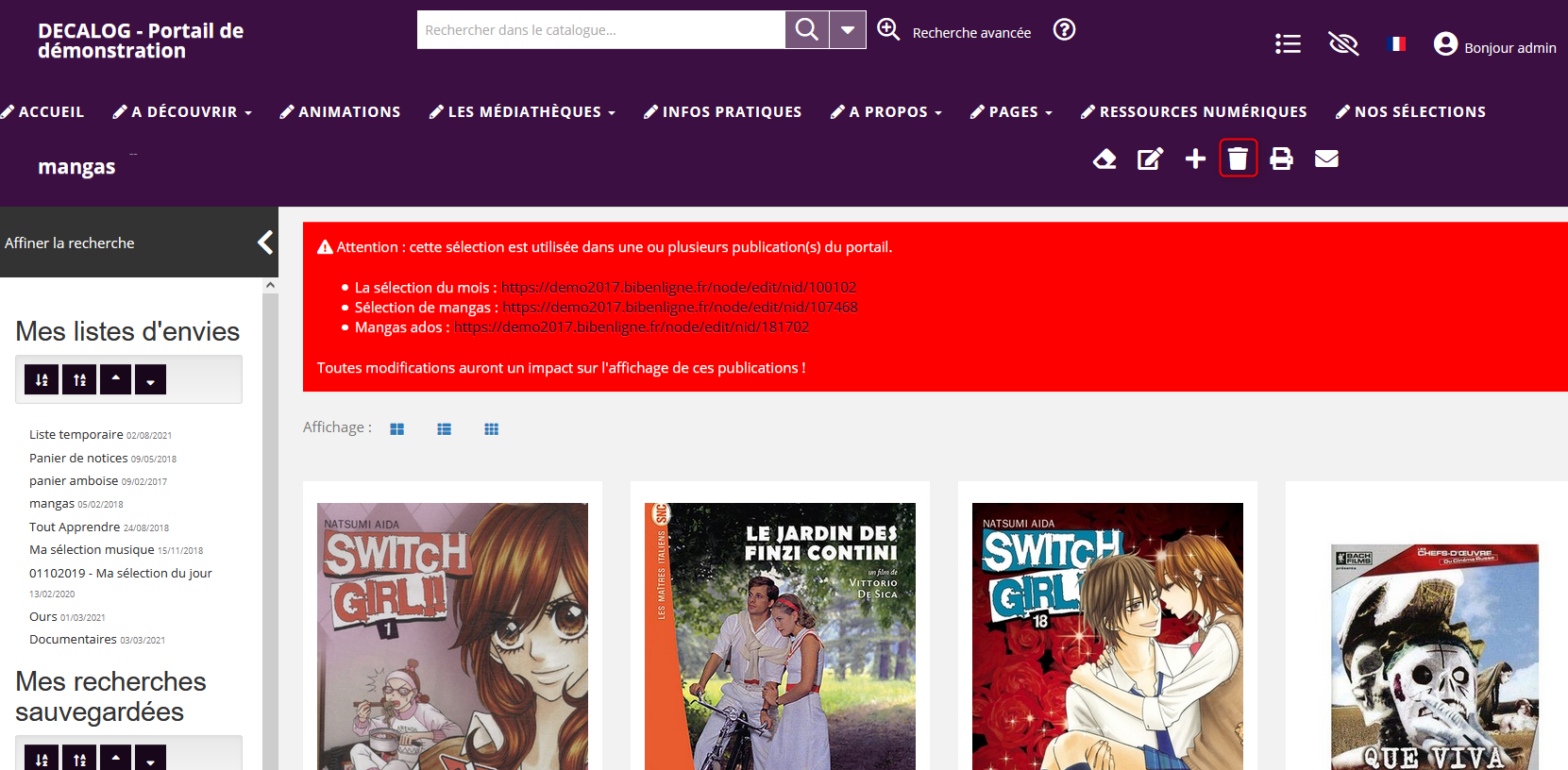Click pencil icon beside NOS SÉLECTIONS
The image size is (1568, 770).
click(1342, 111)
